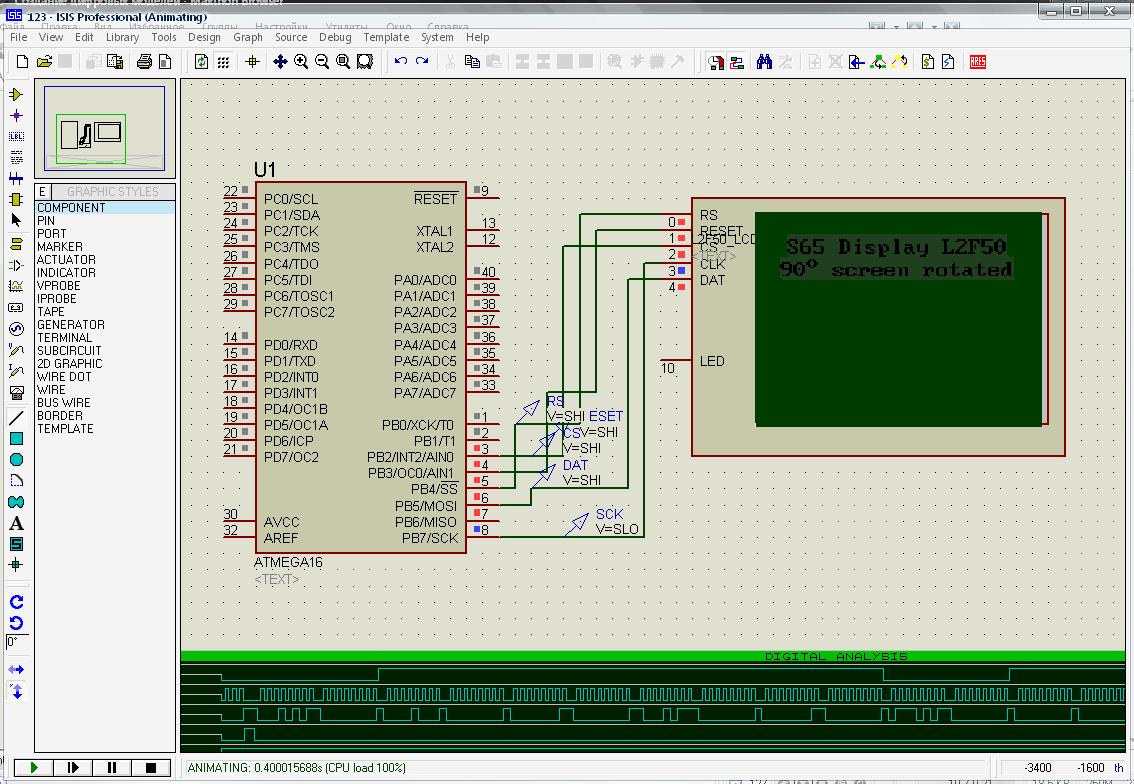Open a design with the folder icon

tap(44, 62)
